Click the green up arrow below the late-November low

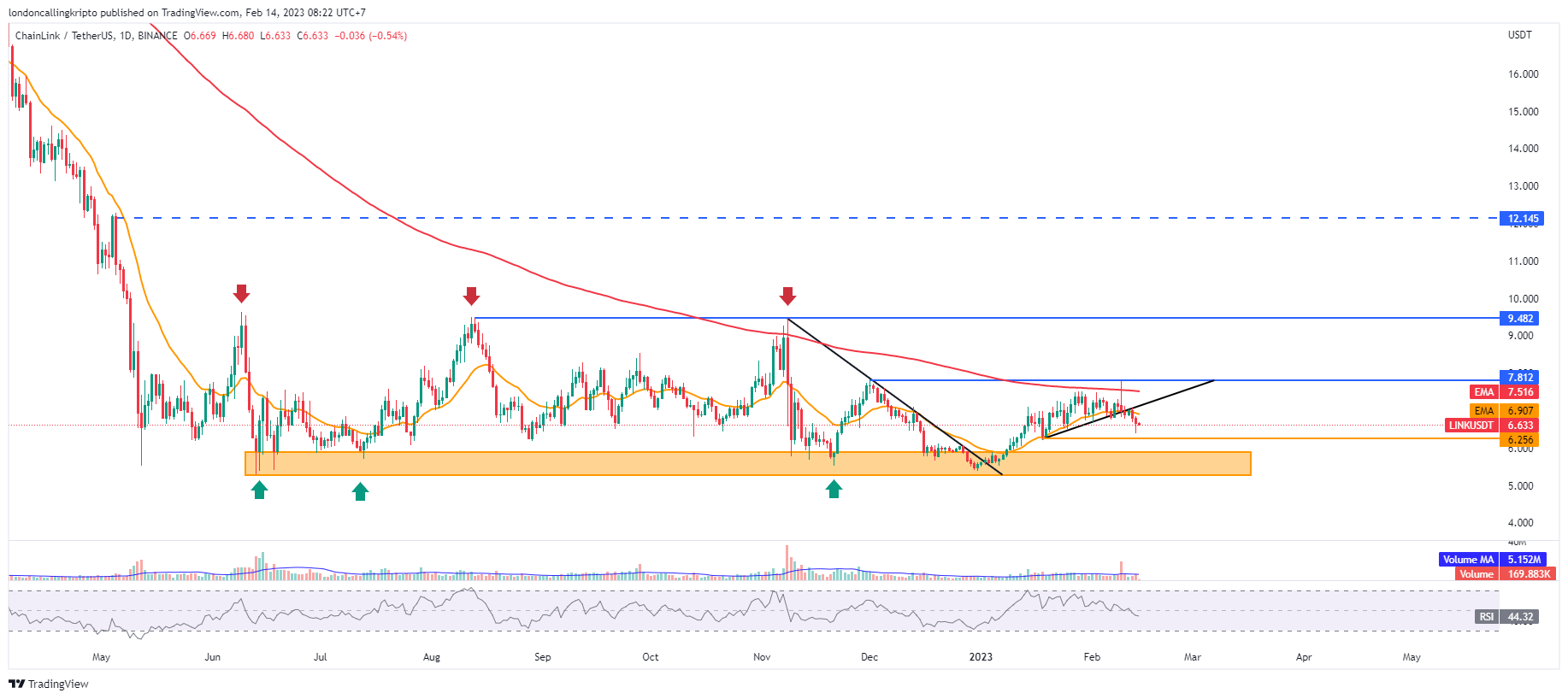point(834,489)
